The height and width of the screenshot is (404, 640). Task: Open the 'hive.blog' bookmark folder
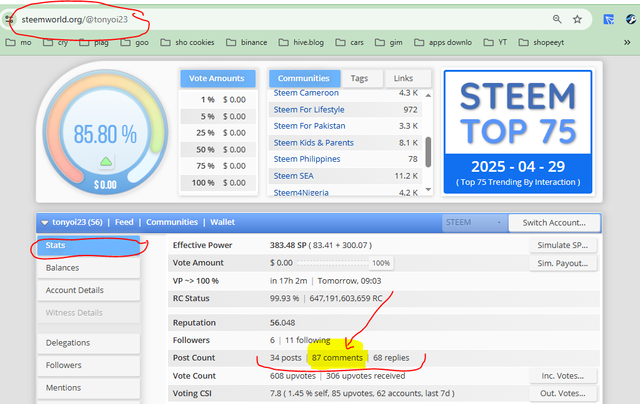click(x=301, y=42)
